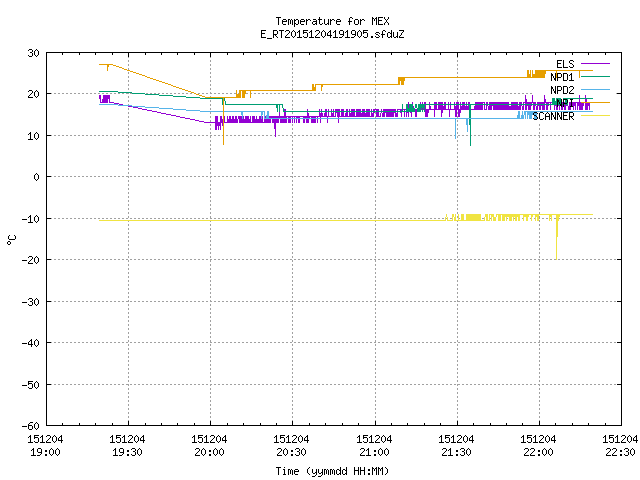Click the y-axis tick label -20
This screenshot has width=640, height=480.
click(31, 260)
